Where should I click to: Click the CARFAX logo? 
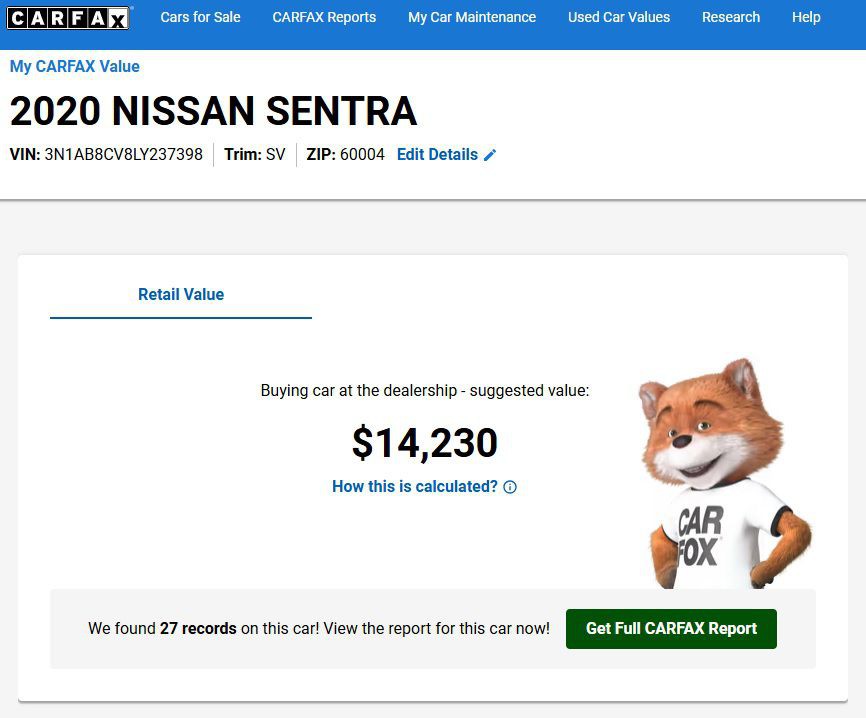coord(67,17)
